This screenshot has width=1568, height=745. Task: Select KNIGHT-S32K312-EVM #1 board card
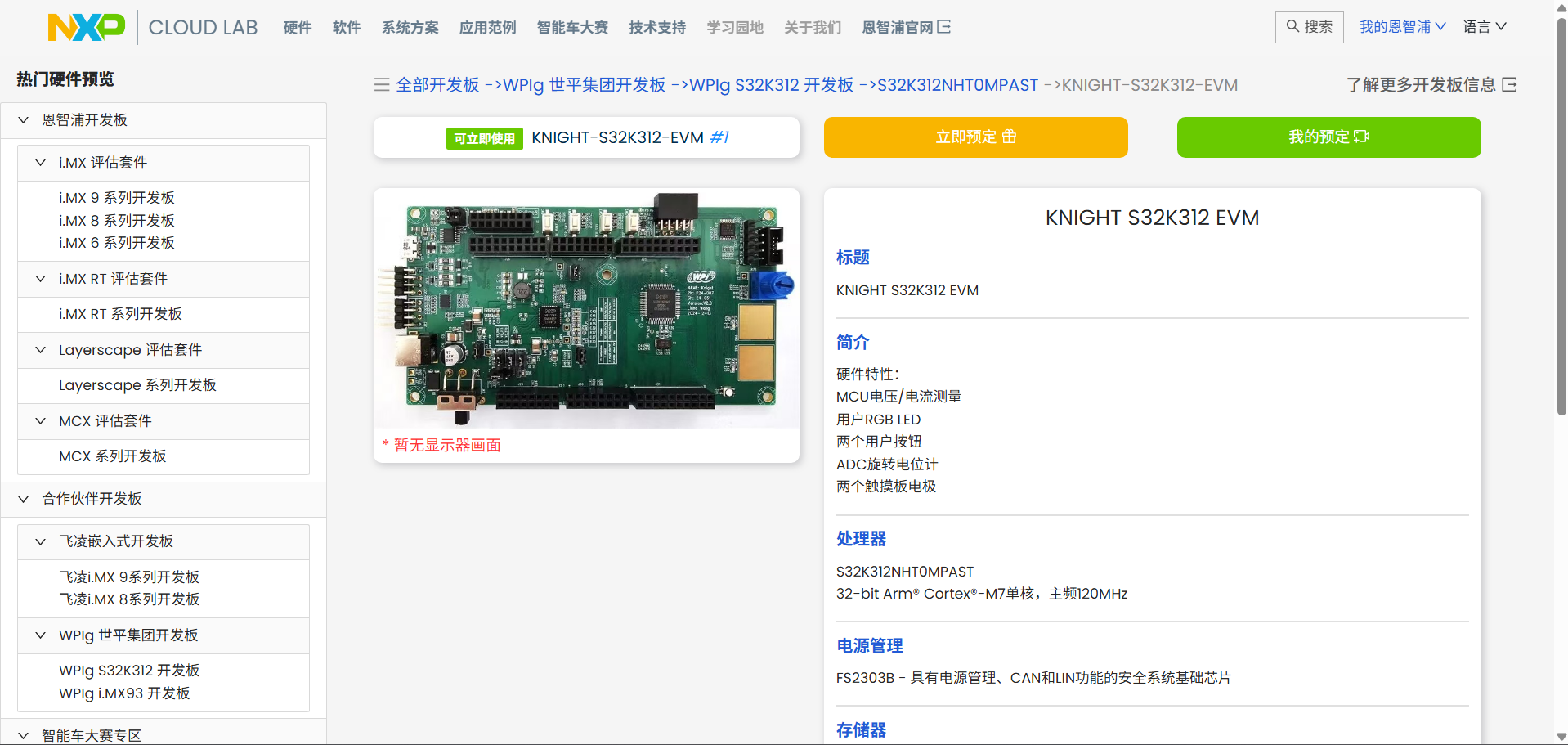(586, 137)
